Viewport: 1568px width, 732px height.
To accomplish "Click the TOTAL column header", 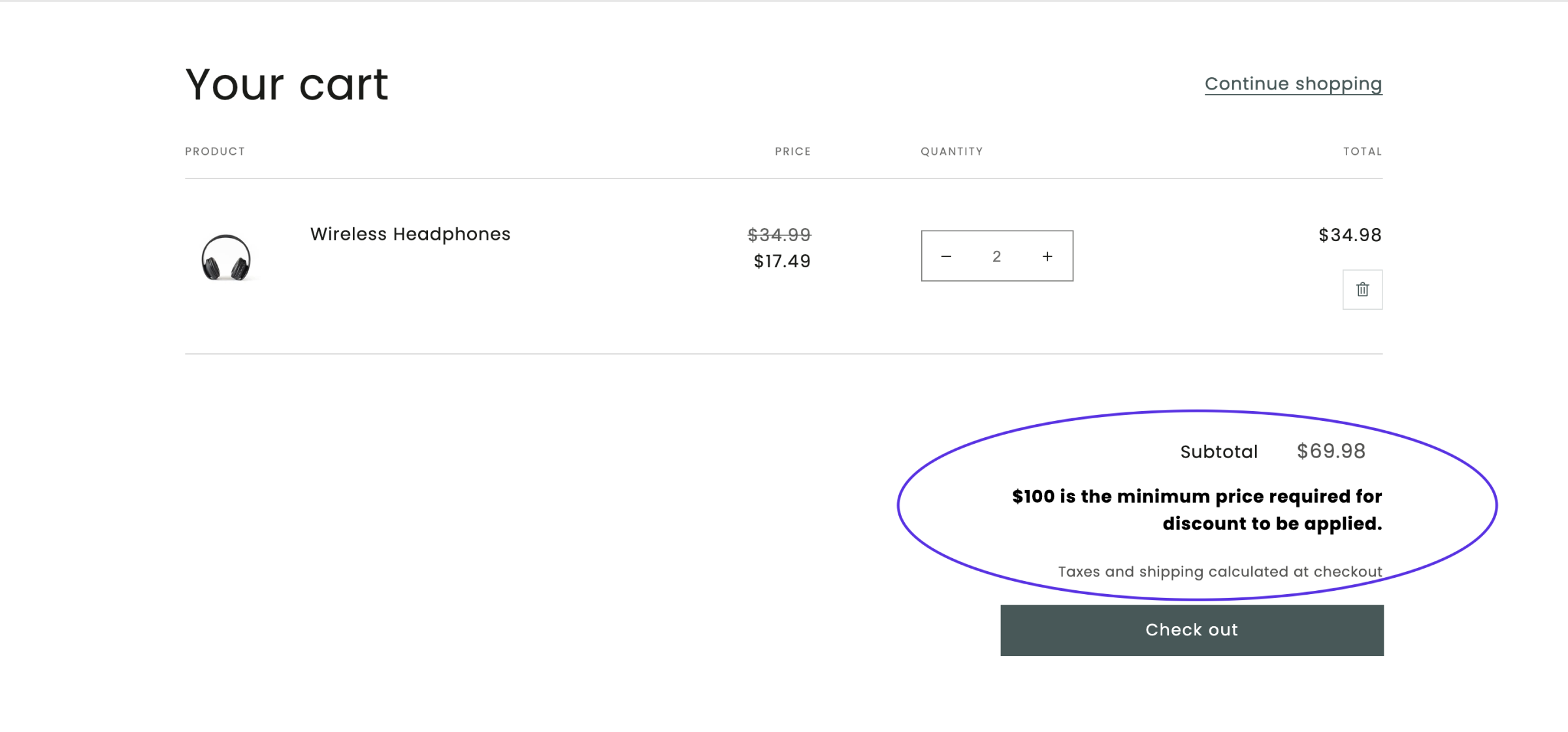I will click(1362, 152).
